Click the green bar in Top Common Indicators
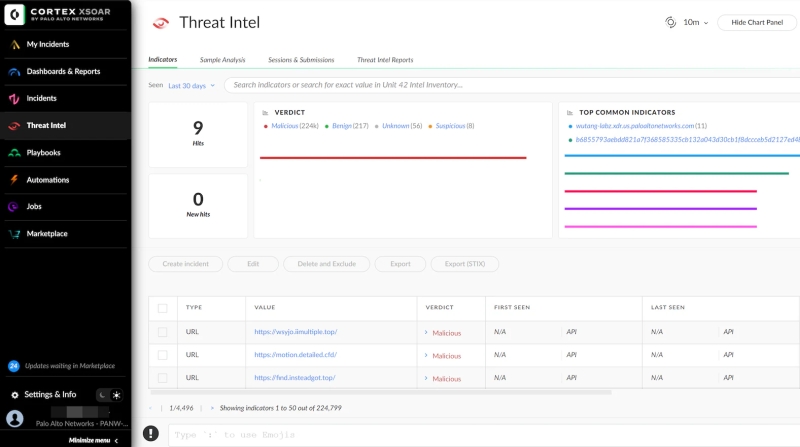This screenshot has height=447, width=800. click(x=677, y=173)
